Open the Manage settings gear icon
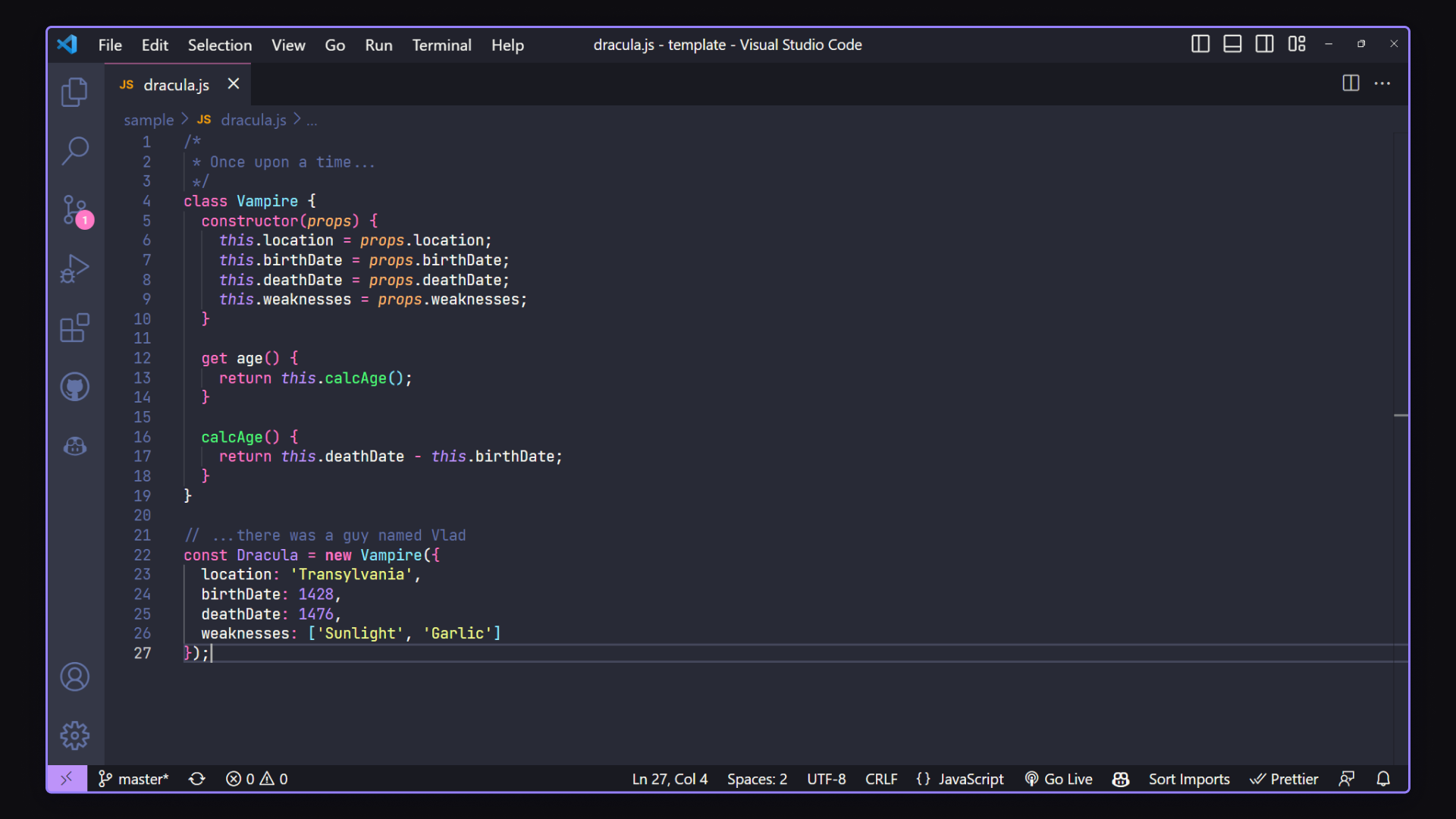The height and width of the screenshot is (819, 1456). tap(74, 736)
